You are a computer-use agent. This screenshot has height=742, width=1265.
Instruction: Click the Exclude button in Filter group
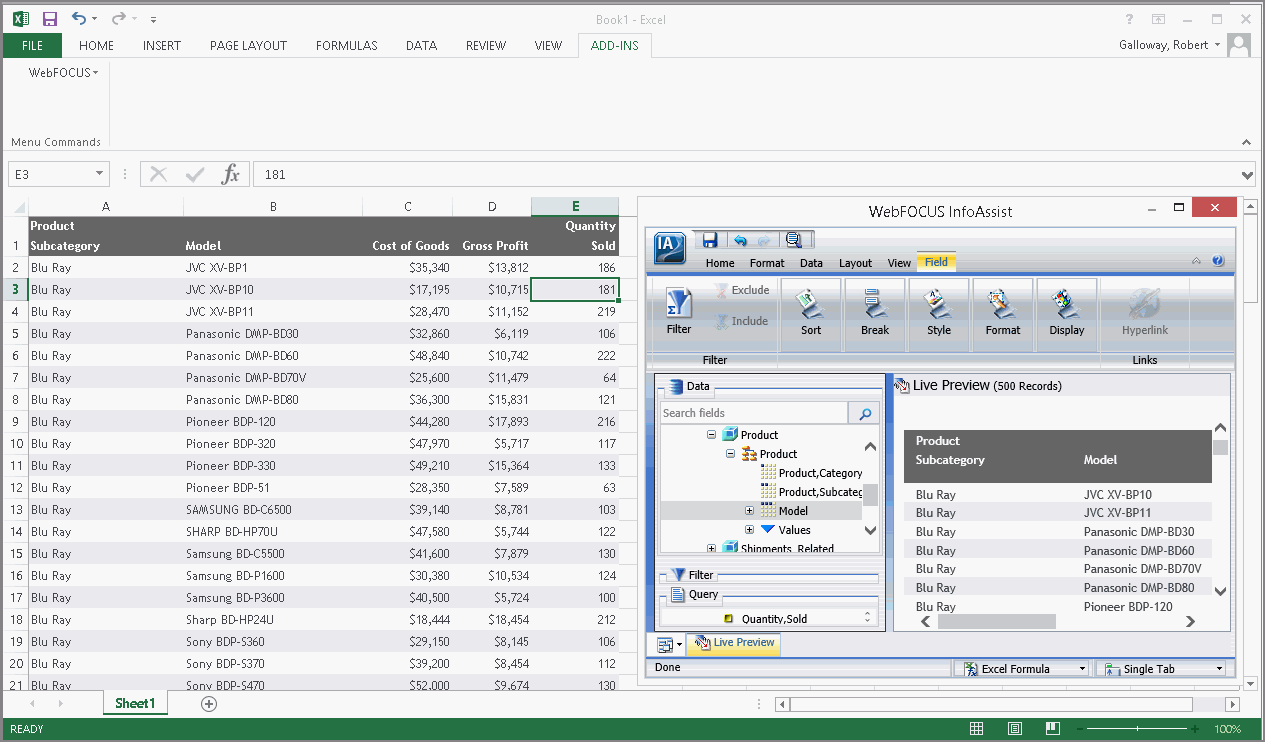[x=741, y=290]
